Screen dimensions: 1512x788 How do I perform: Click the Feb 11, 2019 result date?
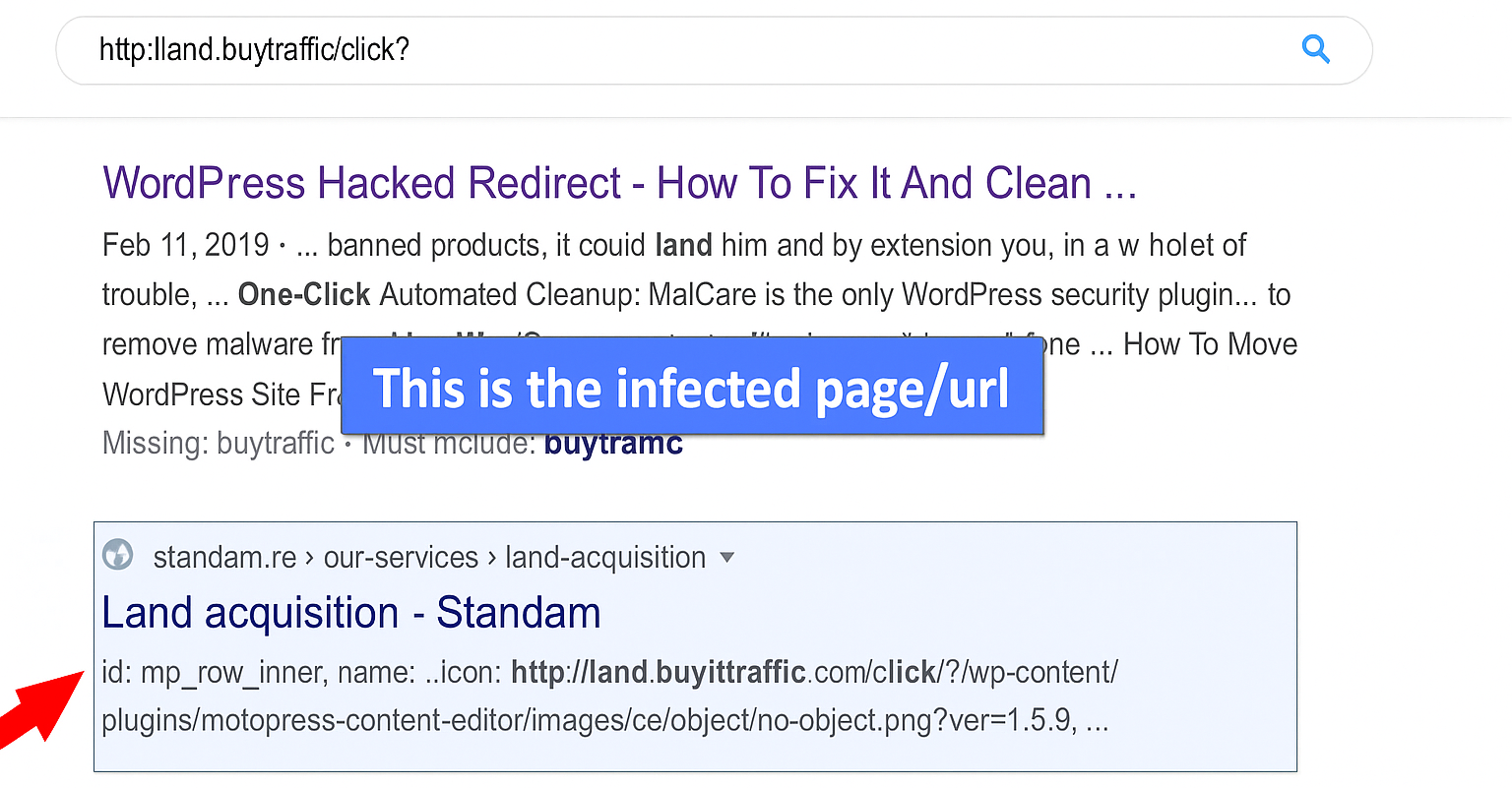(185, 245)
